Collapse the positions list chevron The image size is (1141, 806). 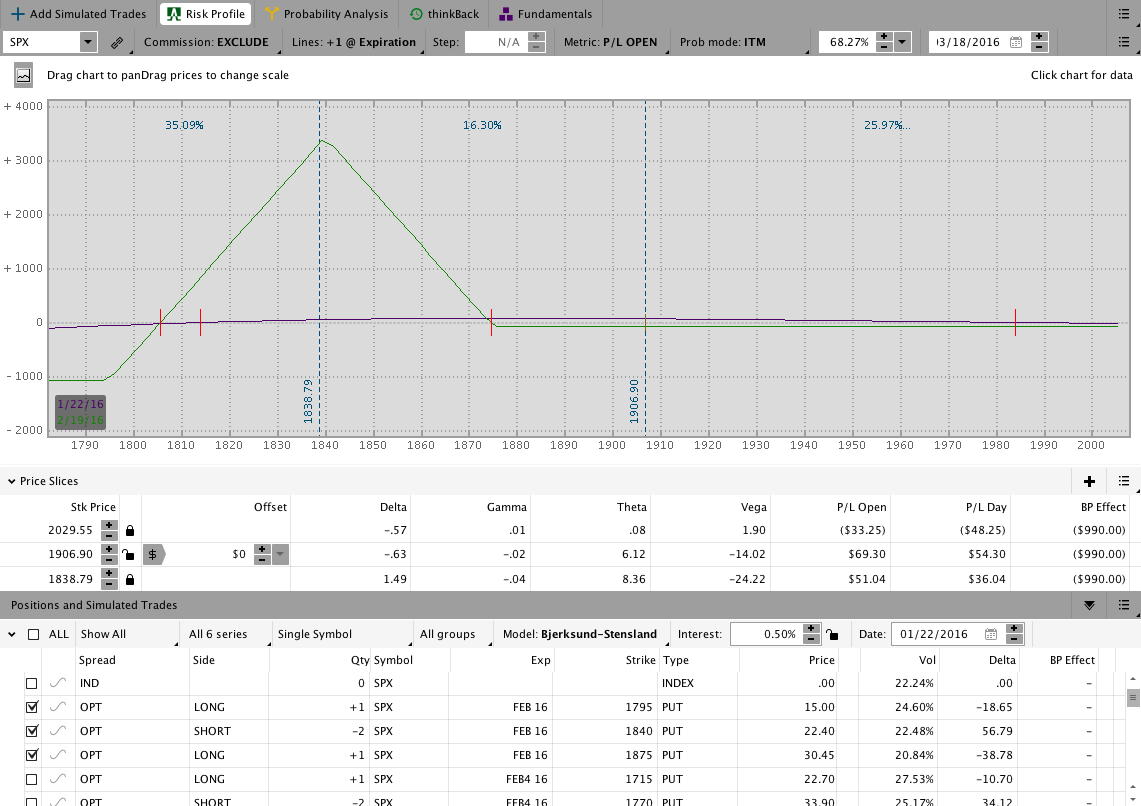(12, 634)
